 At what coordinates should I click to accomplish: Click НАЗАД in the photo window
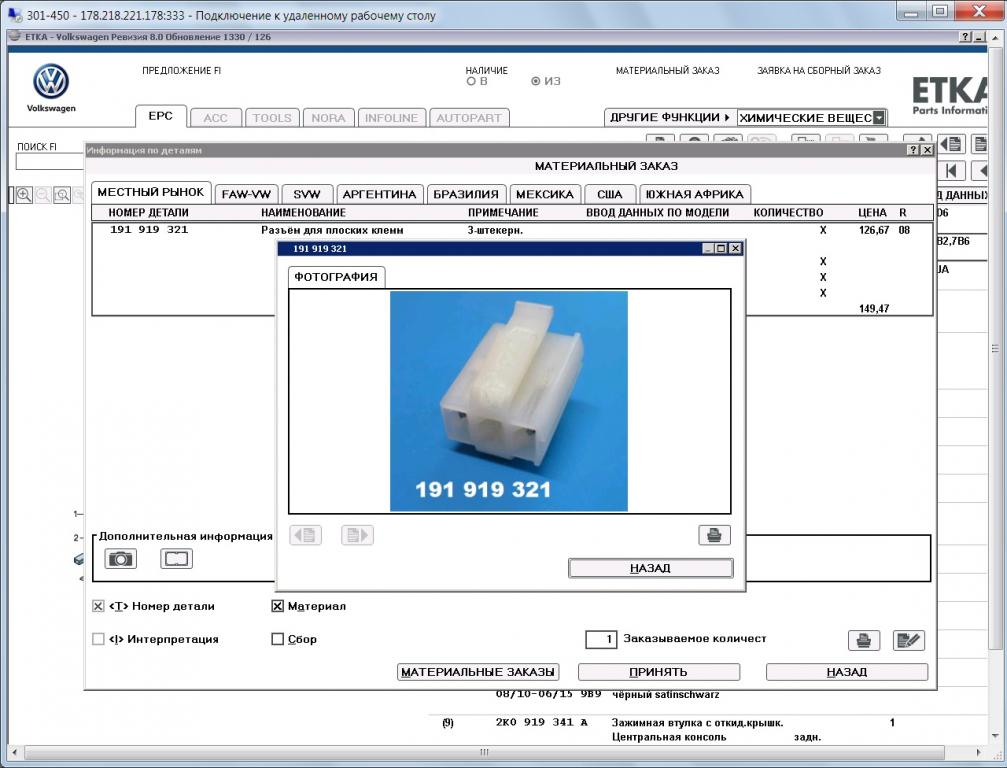coord(651,568)
